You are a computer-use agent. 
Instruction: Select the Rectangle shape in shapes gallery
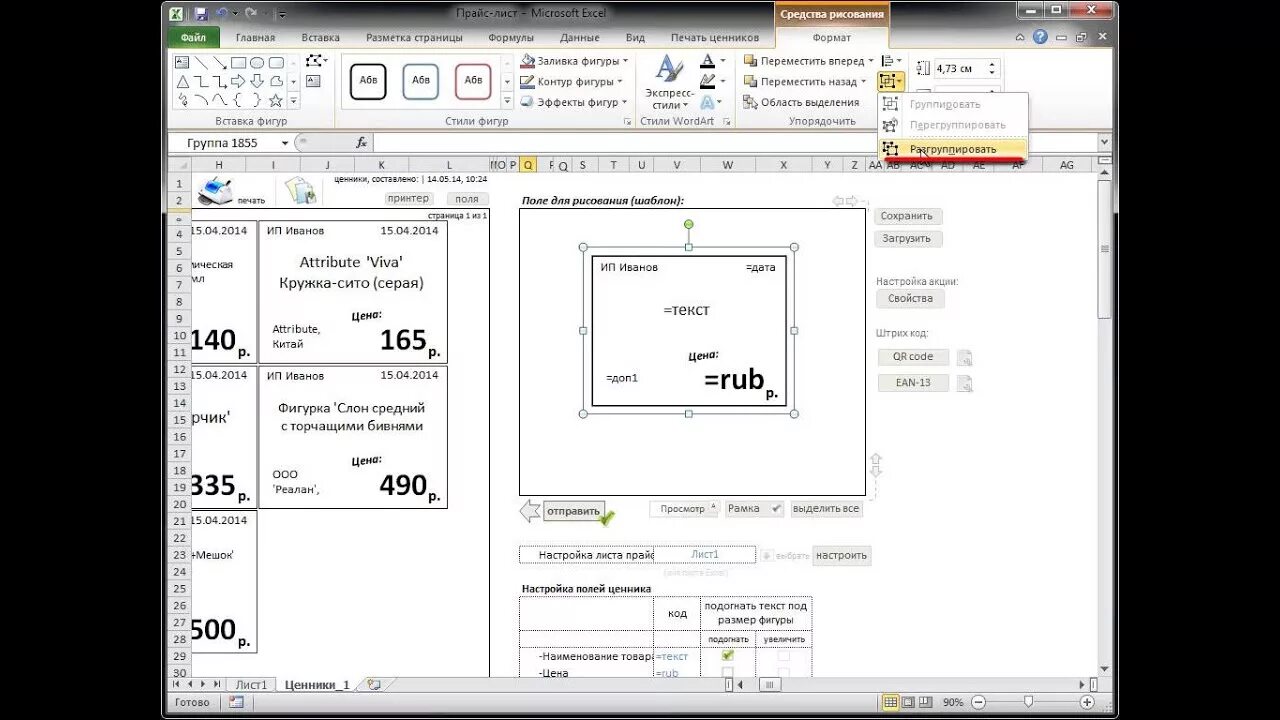pos(239,63)
